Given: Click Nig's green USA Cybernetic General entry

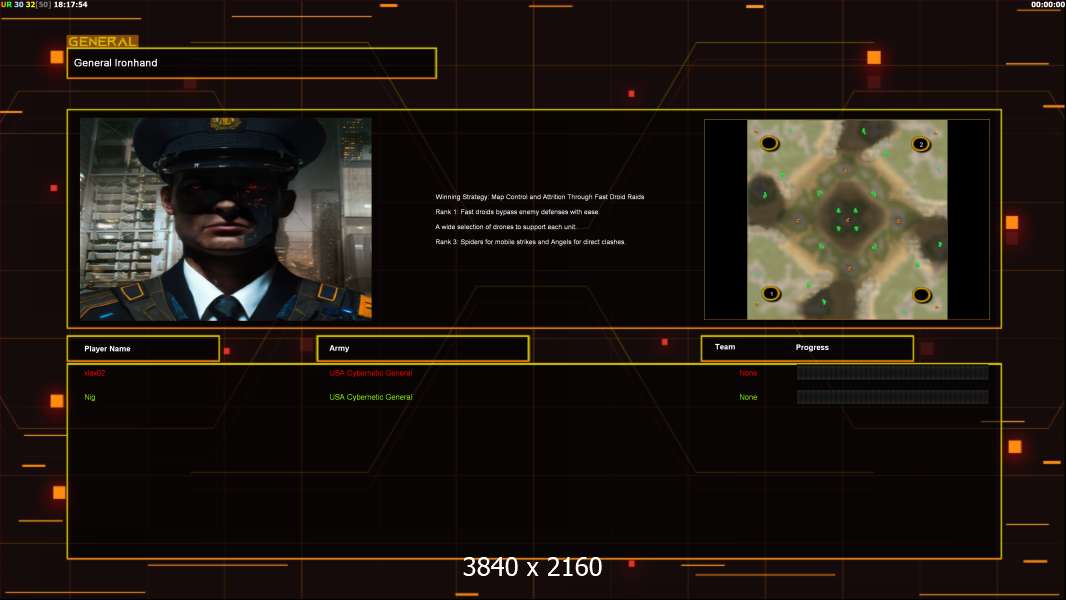Looking at the screenshot, I should 371,398.
